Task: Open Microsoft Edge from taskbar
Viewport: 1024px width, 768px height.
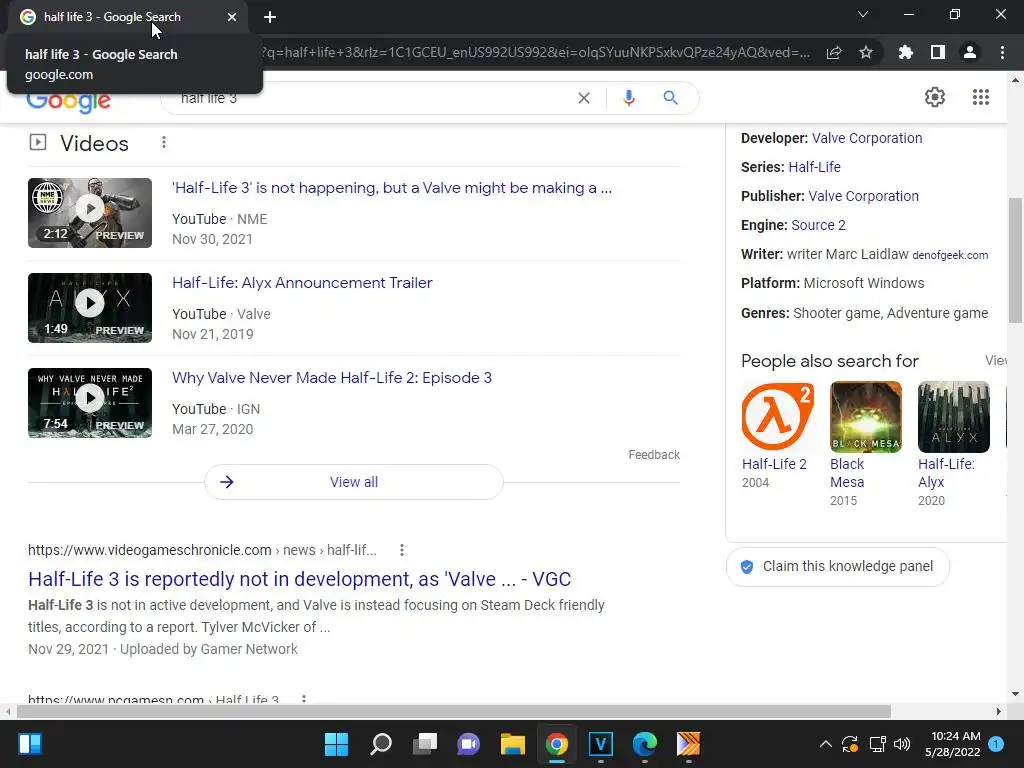Action: click(645, 744)
